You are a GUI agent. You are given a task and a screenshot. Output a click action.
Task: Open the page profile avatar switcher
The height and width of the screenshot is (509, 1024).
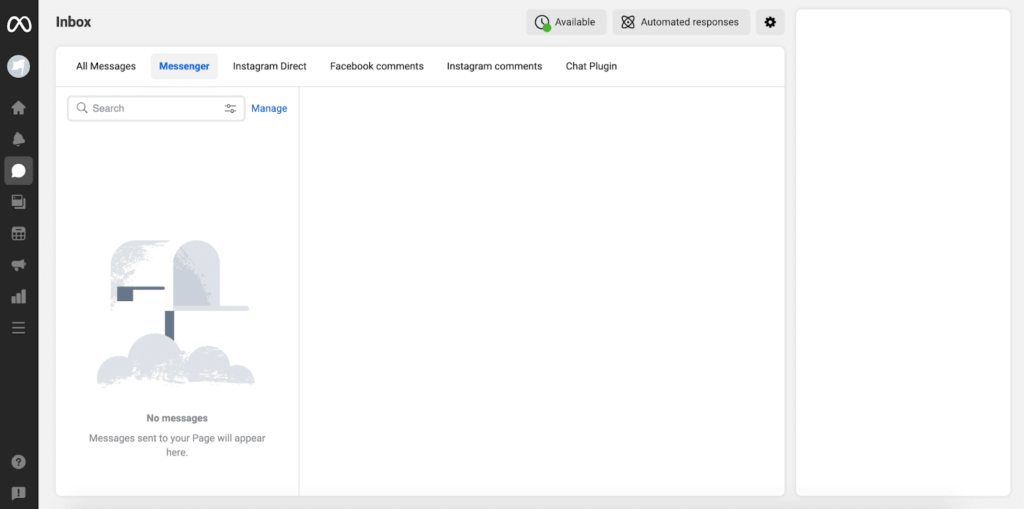pos(18,66)
